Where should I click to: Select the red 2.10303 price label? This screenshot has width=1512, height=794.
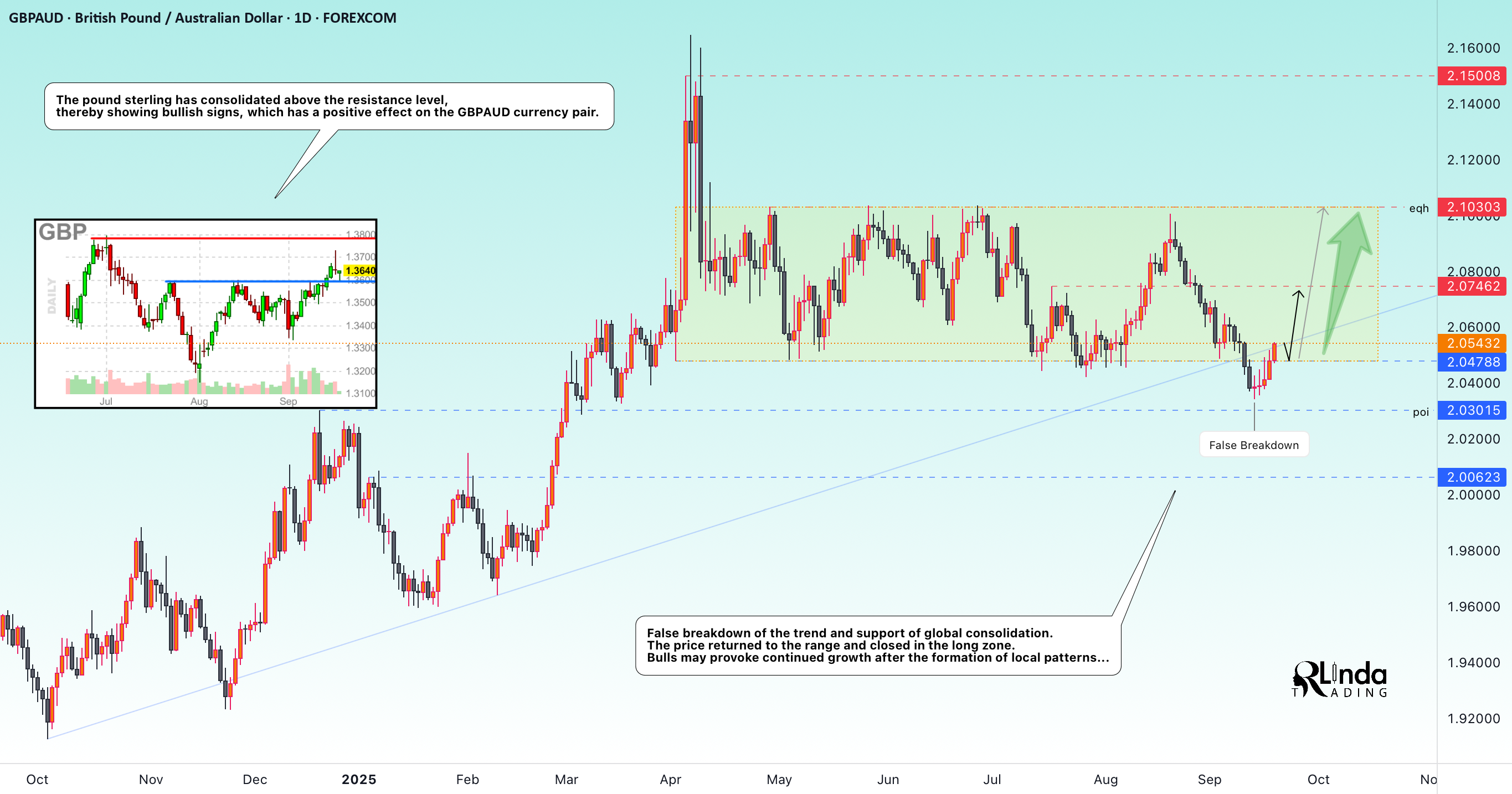click(1472, 207)
